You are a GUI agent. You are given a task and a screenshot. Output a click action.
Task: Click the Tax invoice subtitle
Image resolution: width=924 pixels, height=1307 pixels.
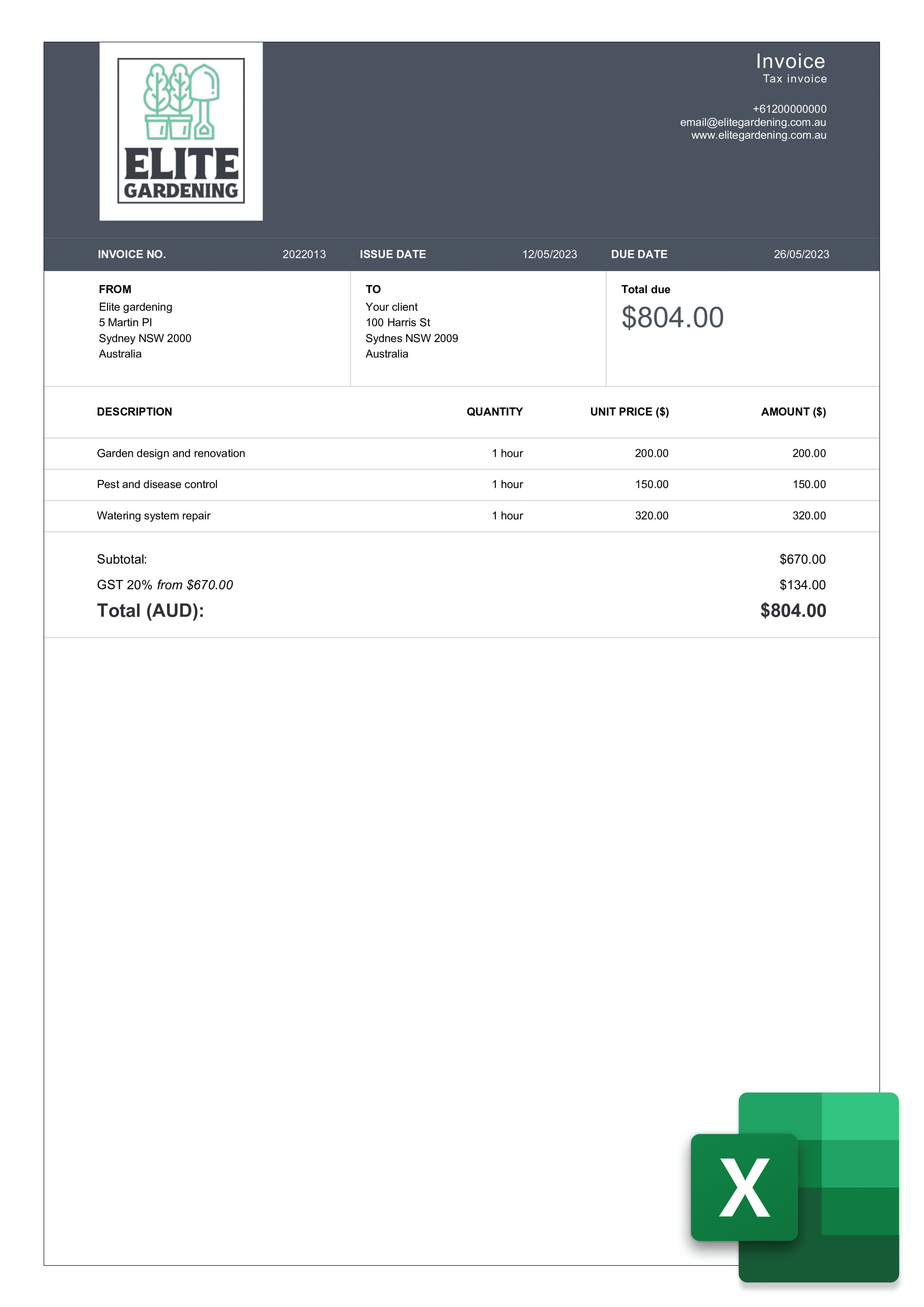pos(795,79)
